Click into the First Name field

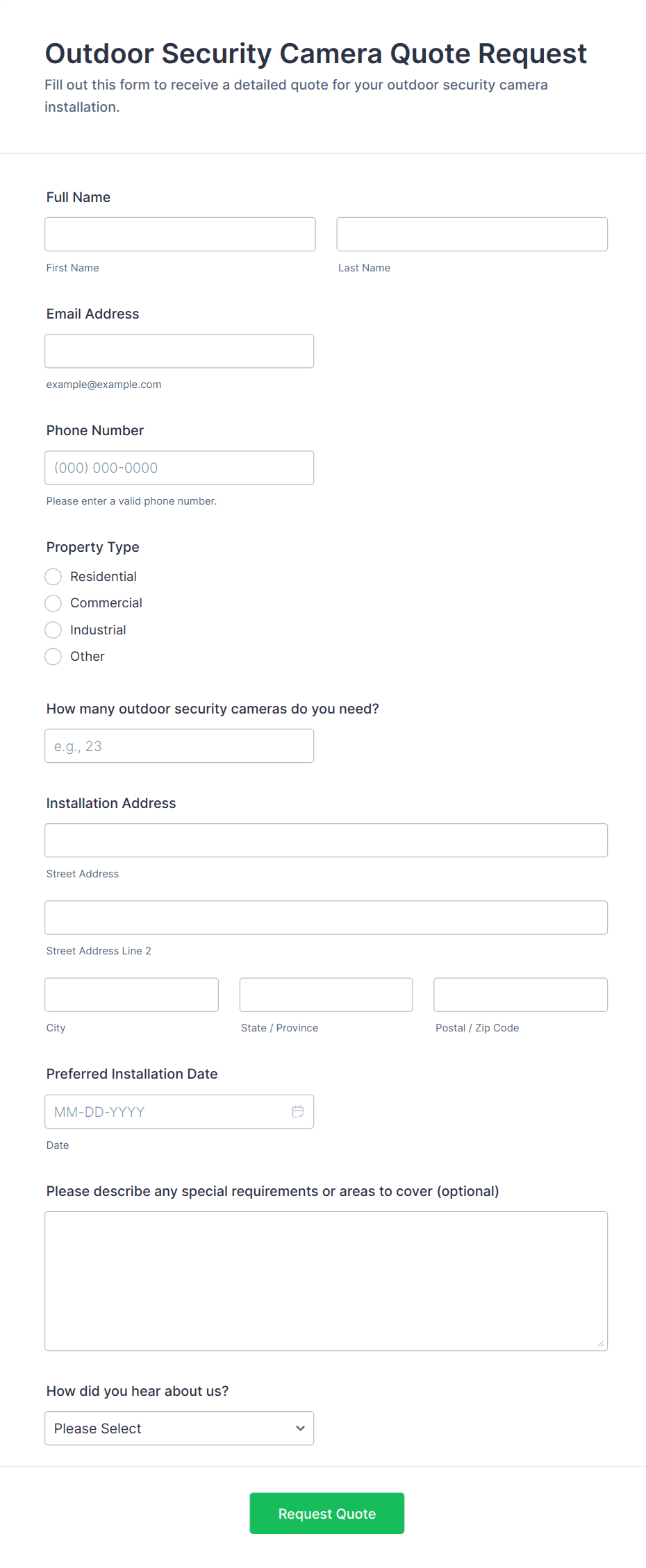click(180, 234)
